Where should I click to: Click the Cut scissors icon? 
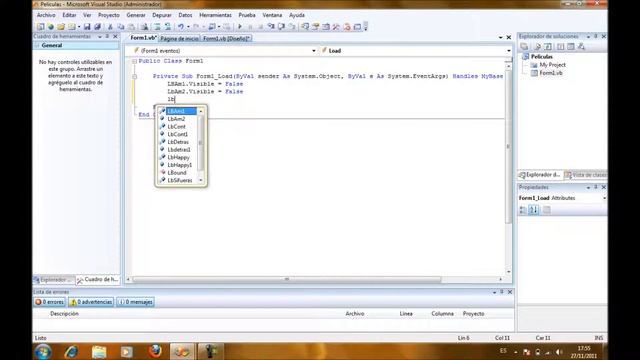[x=110, y=27]
